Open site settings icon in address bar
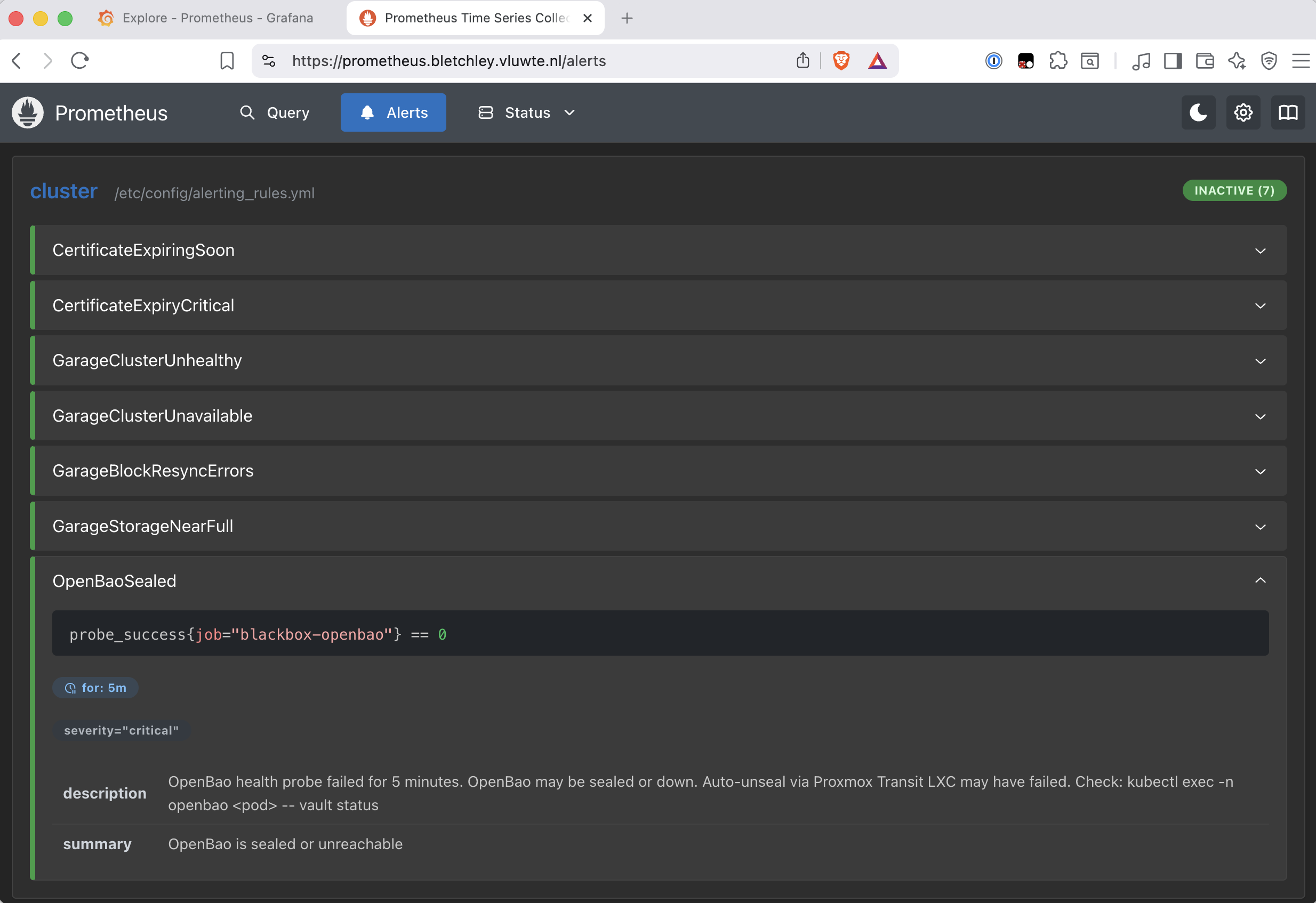This screenshot has height=903, width=1316. 269,61
